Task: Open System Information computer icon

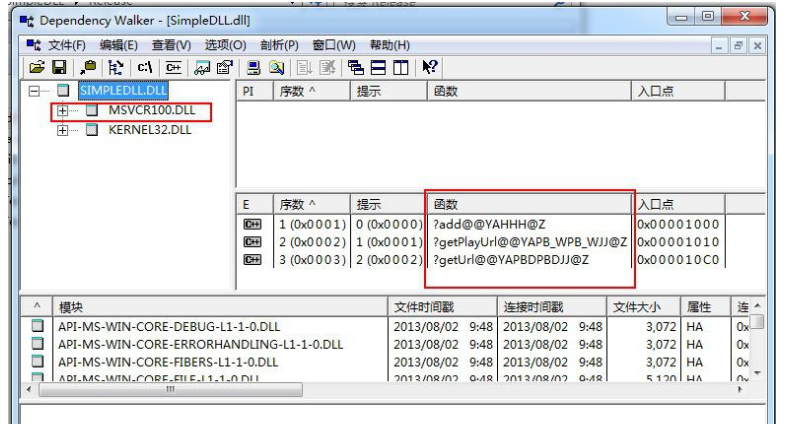Action: point(254,67)
